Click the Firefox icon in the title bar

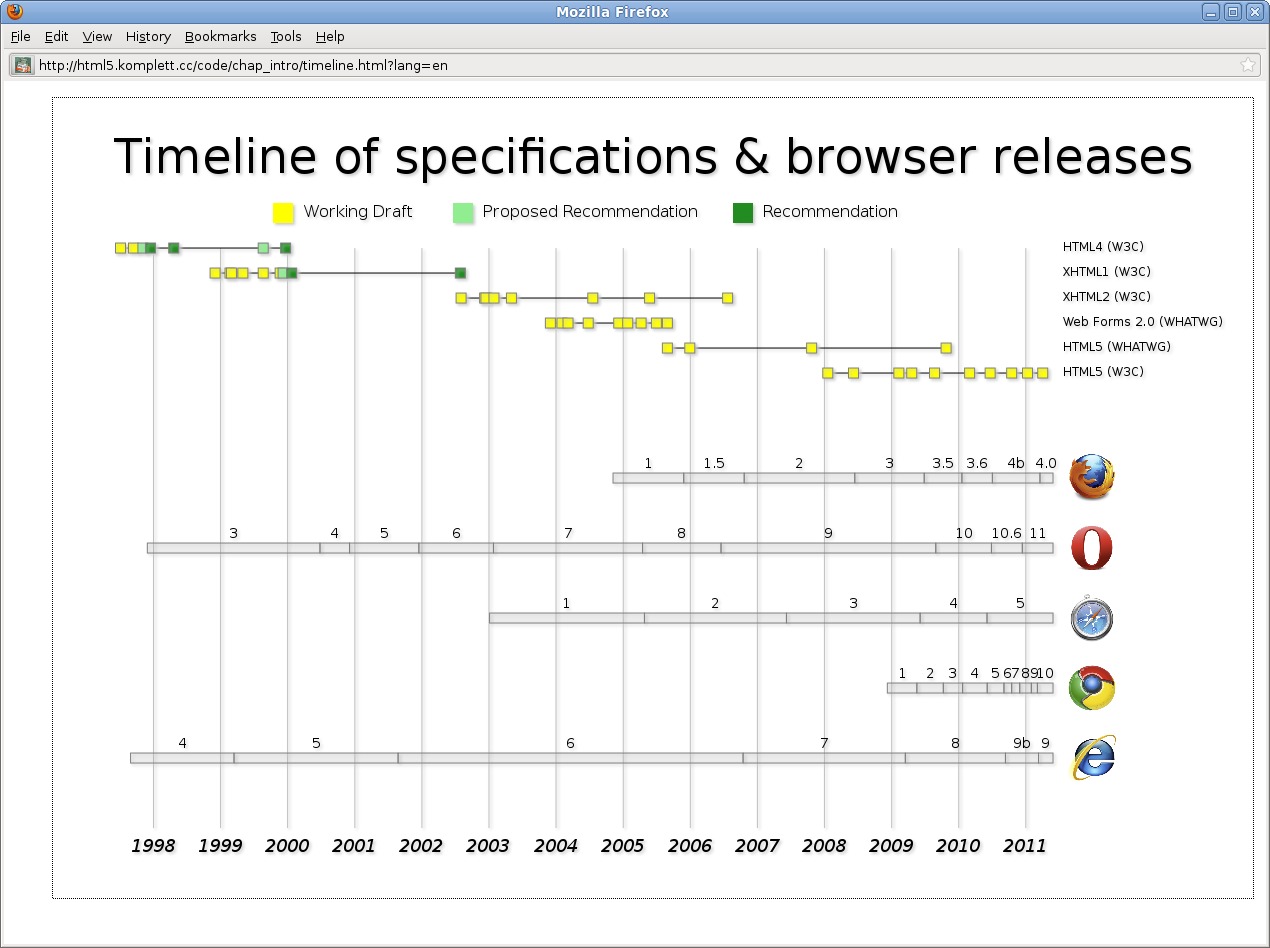14,12
